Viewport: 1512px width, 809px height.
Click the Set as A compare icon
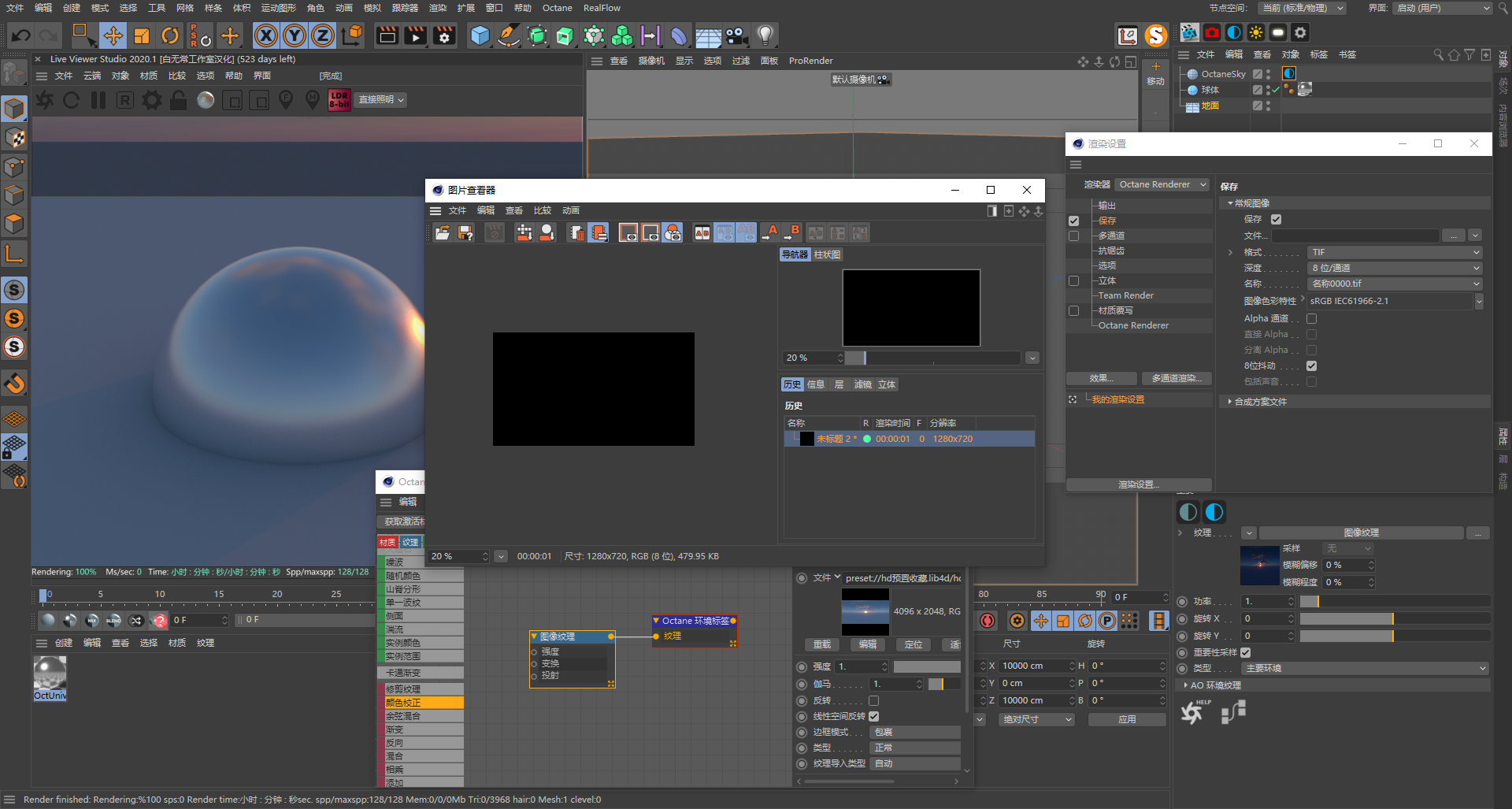pyautogui.click(x=770, y=232)
